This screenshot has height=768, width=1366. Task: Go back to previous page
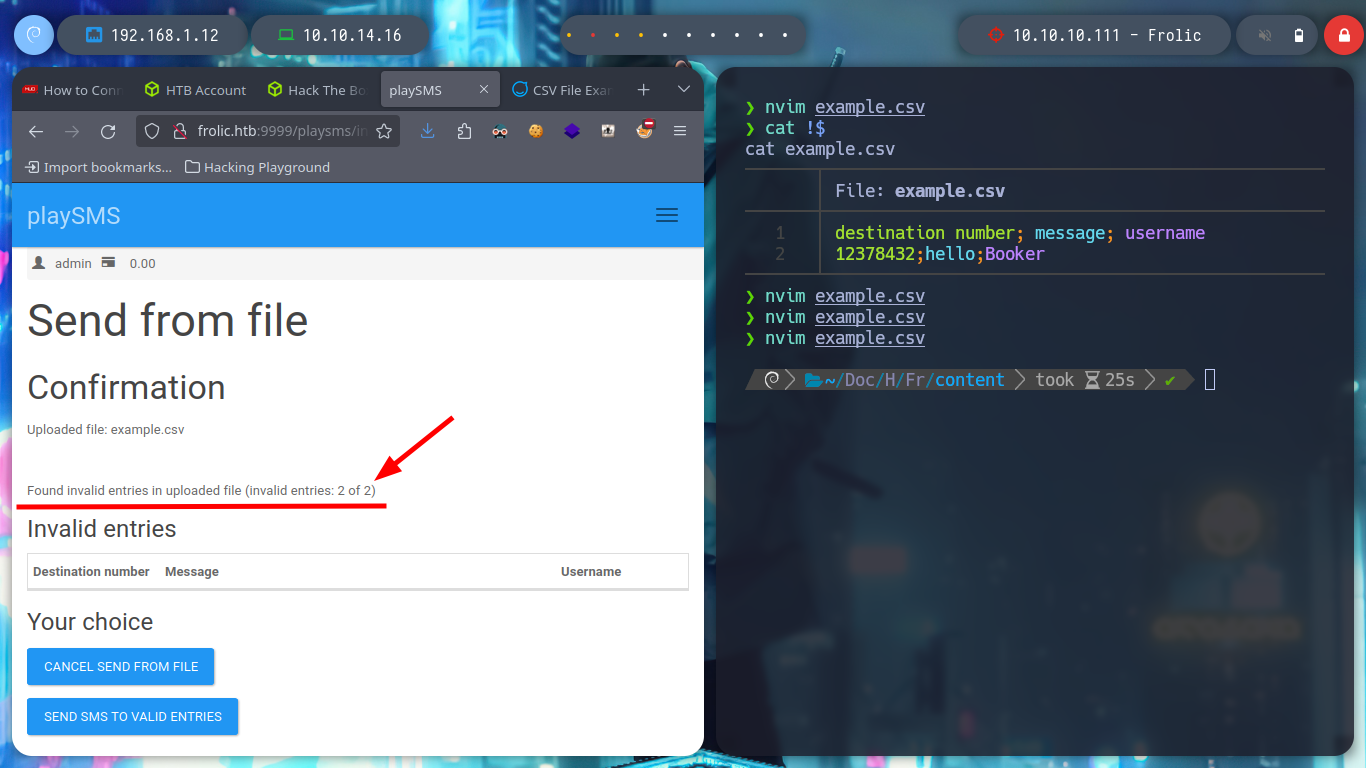click(36, 131)
